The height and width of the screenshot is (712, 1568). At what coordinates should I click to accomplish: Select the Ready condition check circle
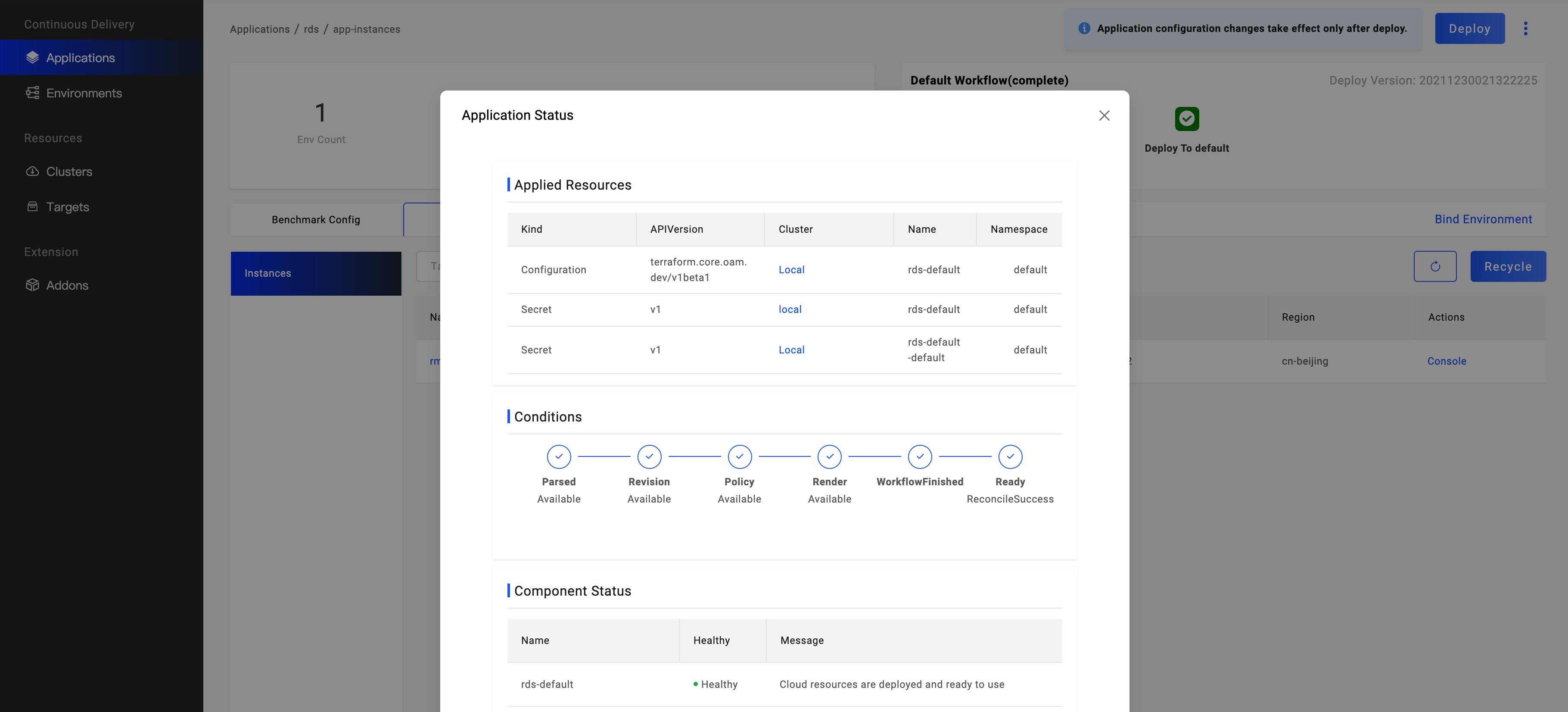[1010, 457]
